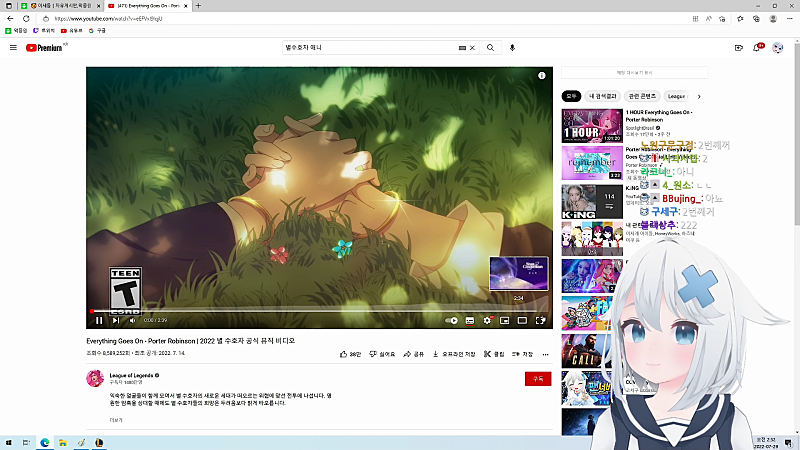
Task: Open more actions ellipsis below video
Action: (545, 354)
